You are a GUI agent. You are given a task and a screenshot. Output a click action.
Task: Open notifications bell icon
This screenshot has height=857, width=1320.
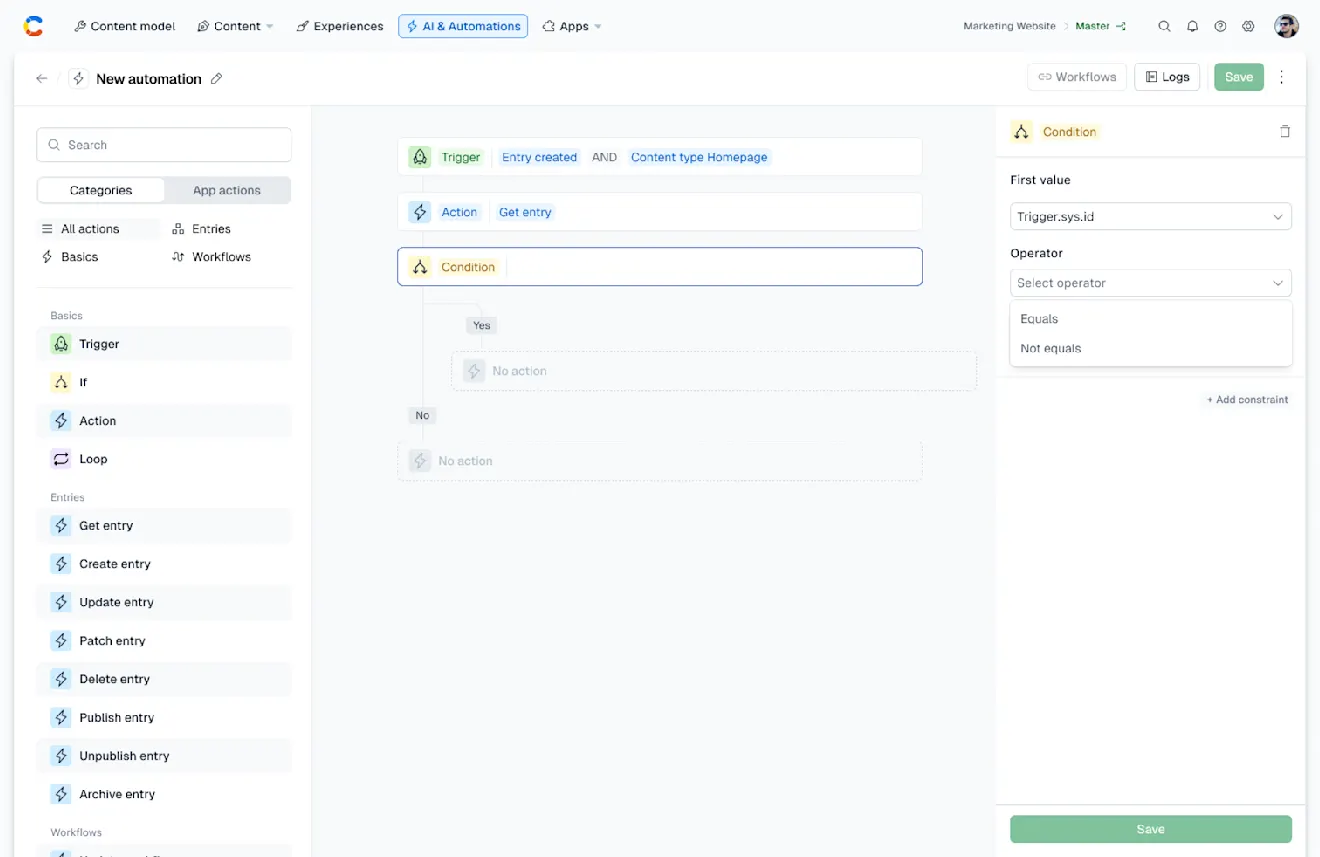[x=1192, y=27]
